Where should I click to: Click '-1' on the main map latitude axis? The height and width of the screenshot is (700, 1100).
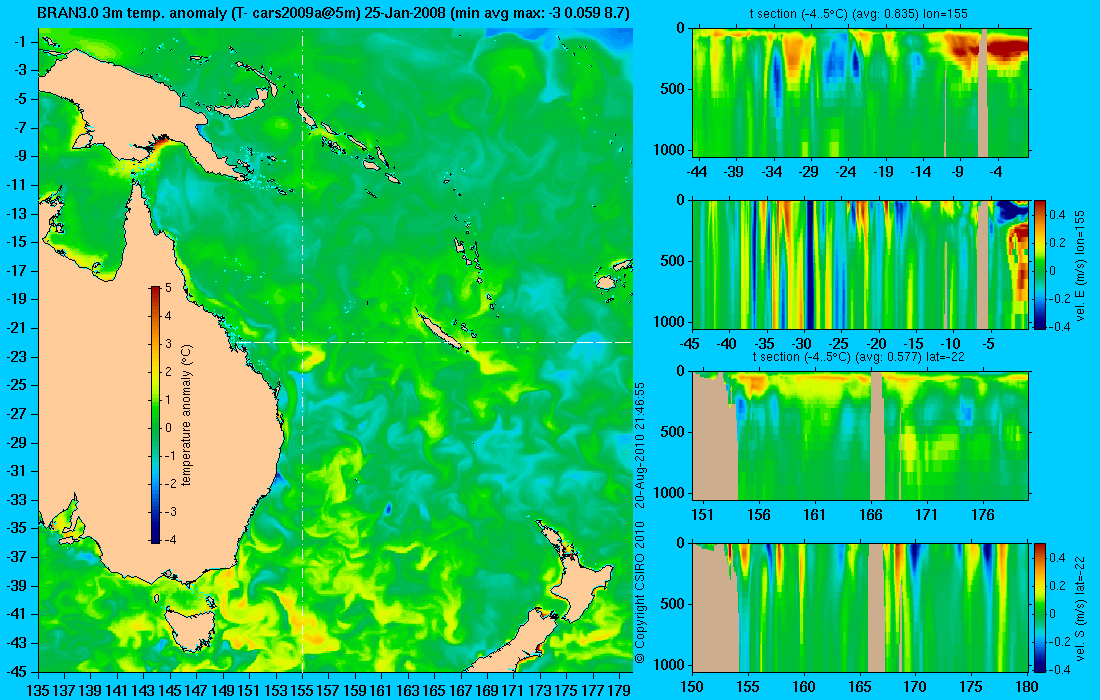pos(20,41)
